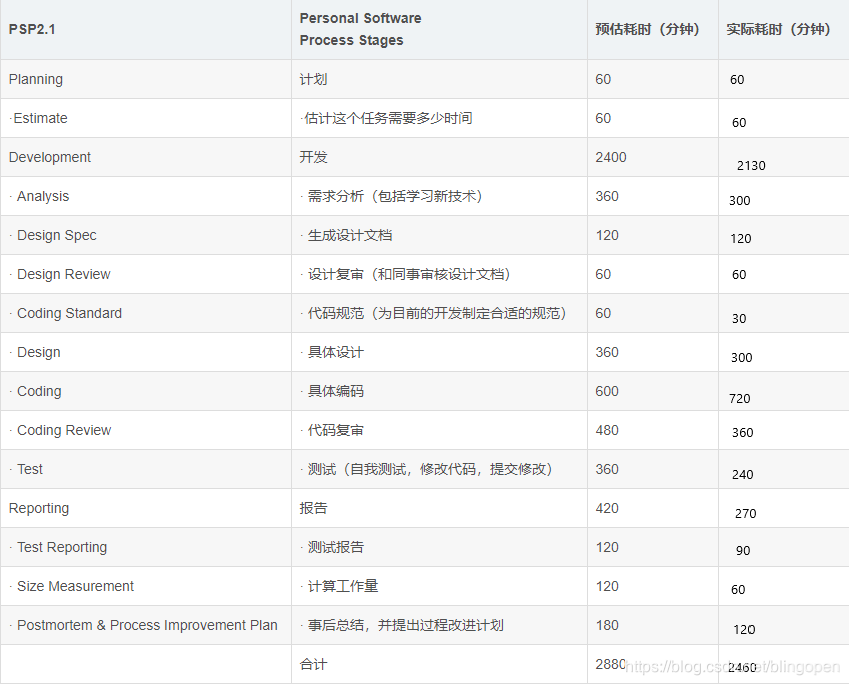Click the 2460 total actual value
Image resolution: width=849 pixels, height=685 pixels.
click(742, 668)
